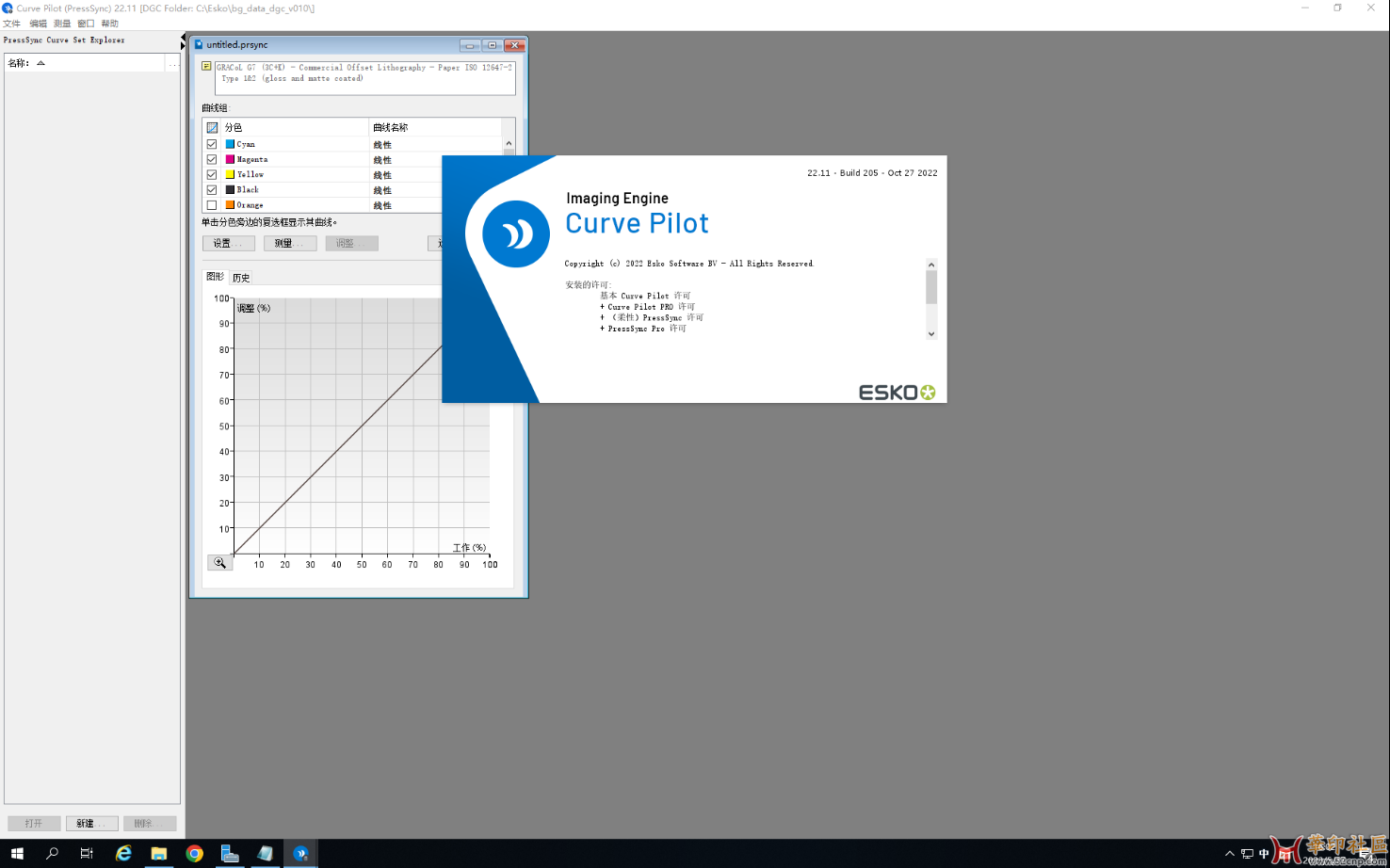Show hidden system tray icons
This screenshot has height=868, width=1390.
(x=1229, y=854)
